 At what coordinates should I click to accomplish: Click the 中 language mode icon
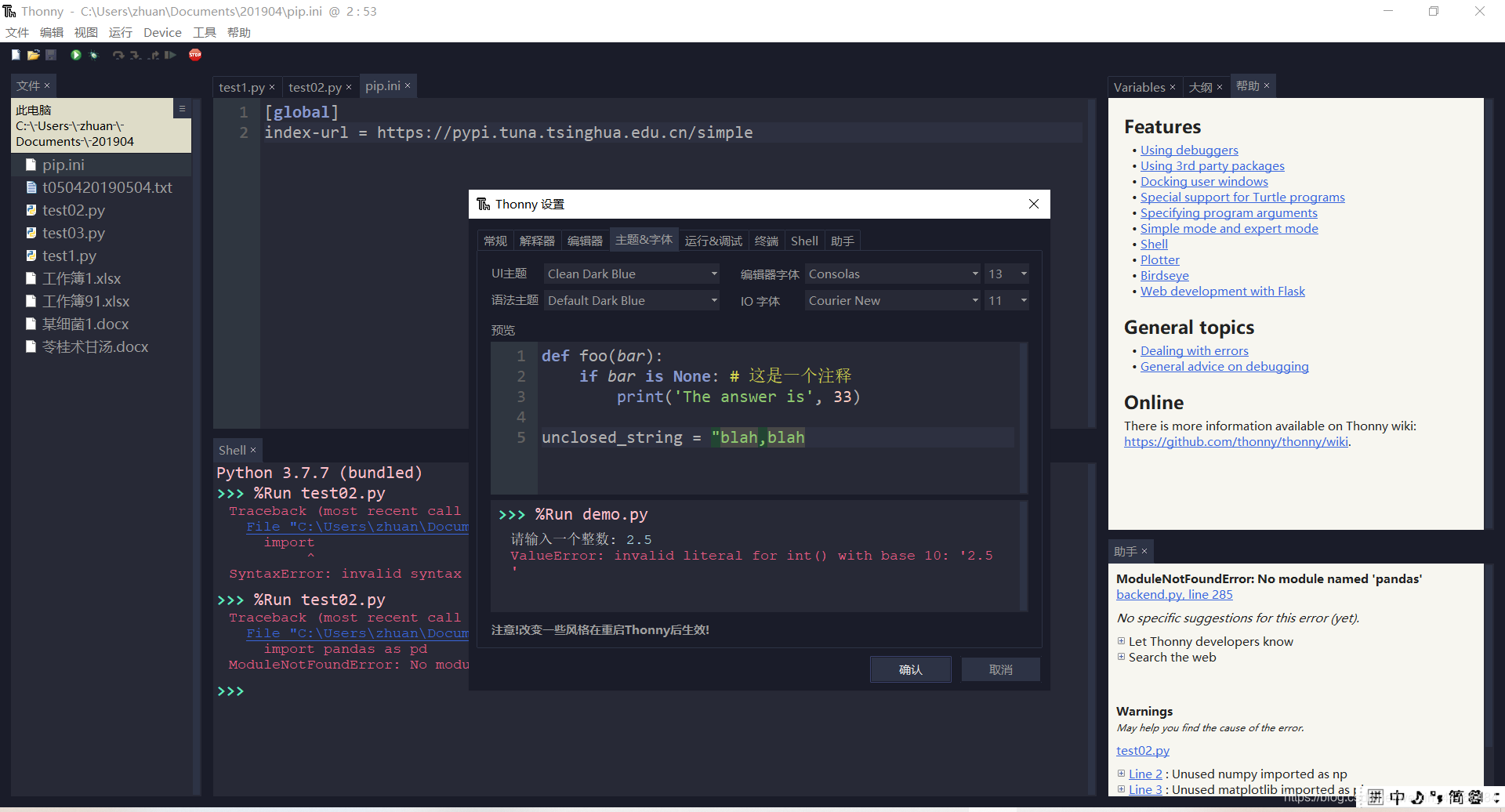coord(1397,797)
